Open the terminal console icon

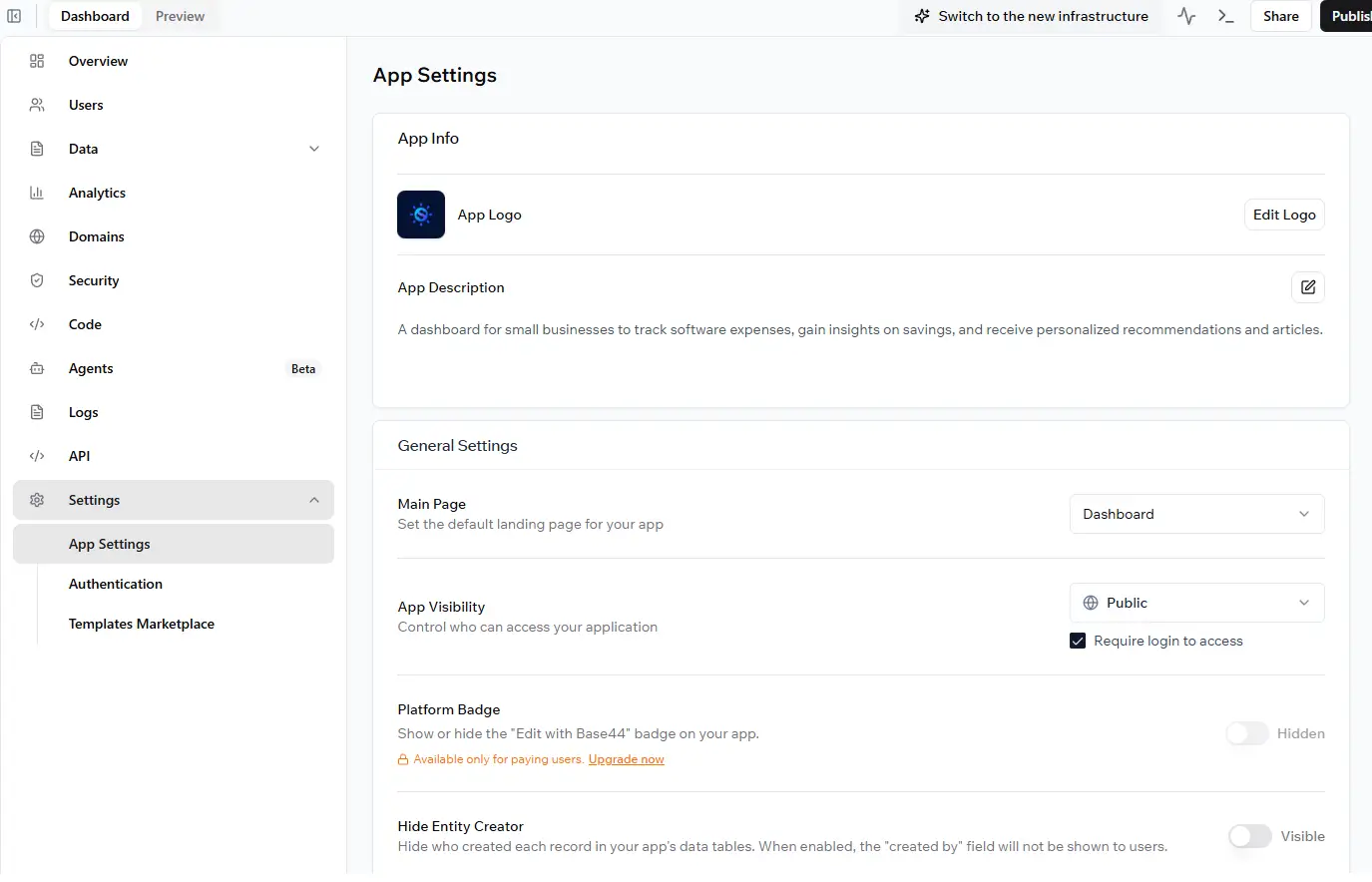click(1226, 16)
